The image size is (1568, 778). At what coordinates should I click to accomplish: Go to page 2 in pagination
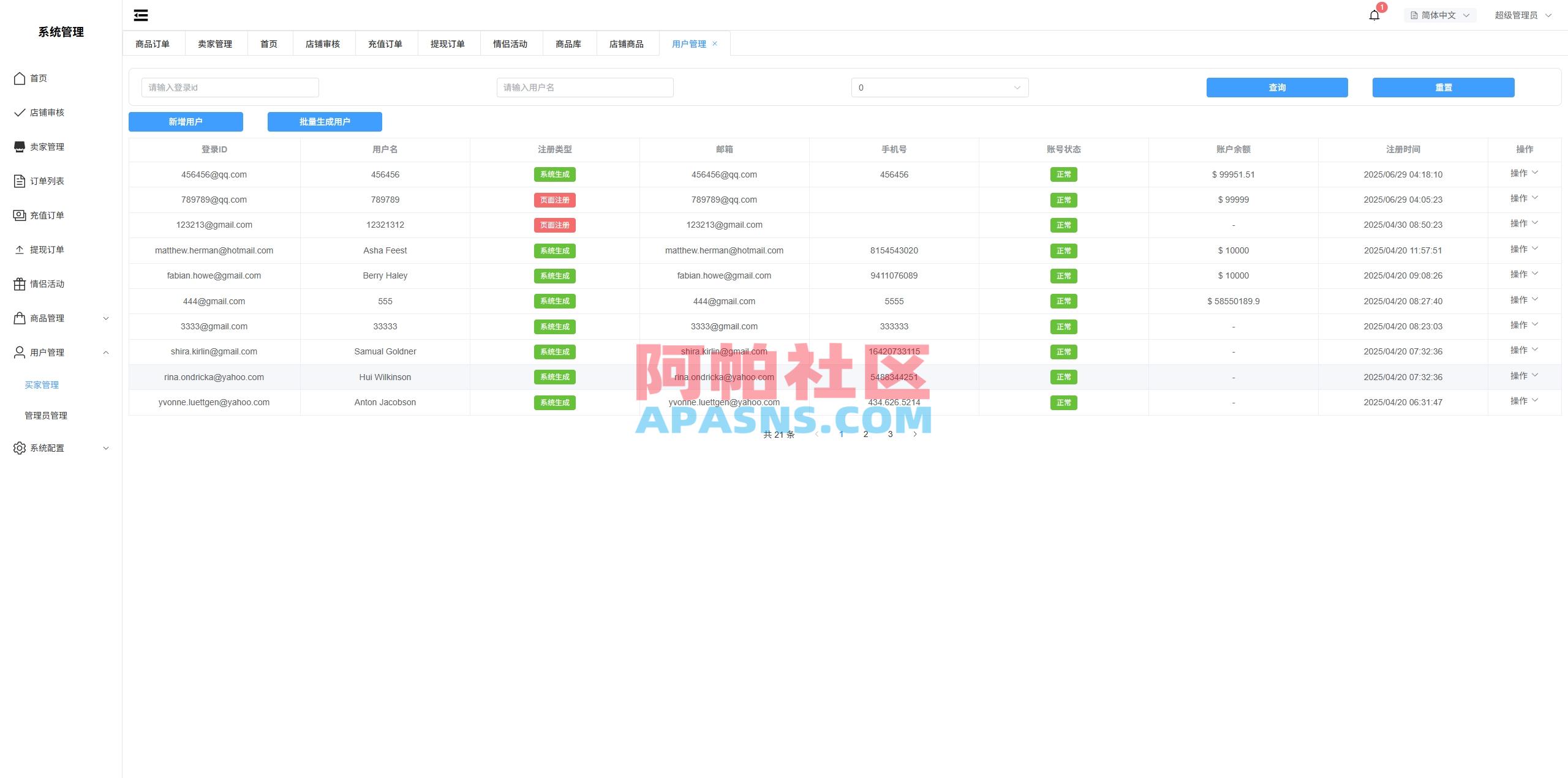click(x=865, y=433)
